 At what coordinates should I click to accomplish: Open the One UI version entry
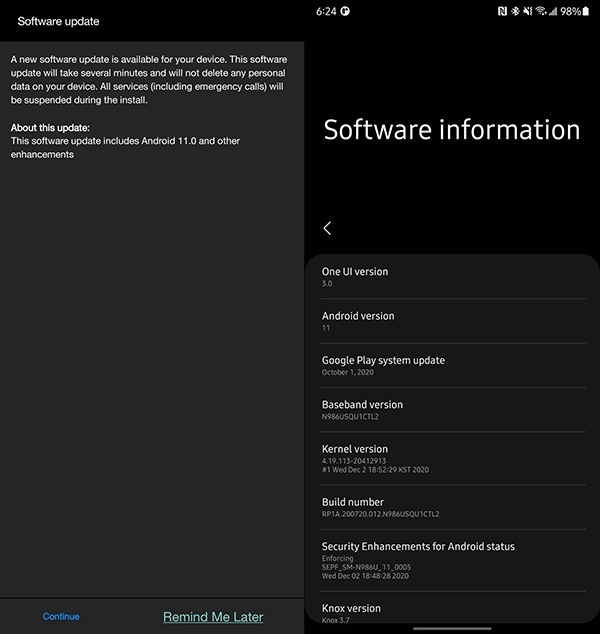452,277
